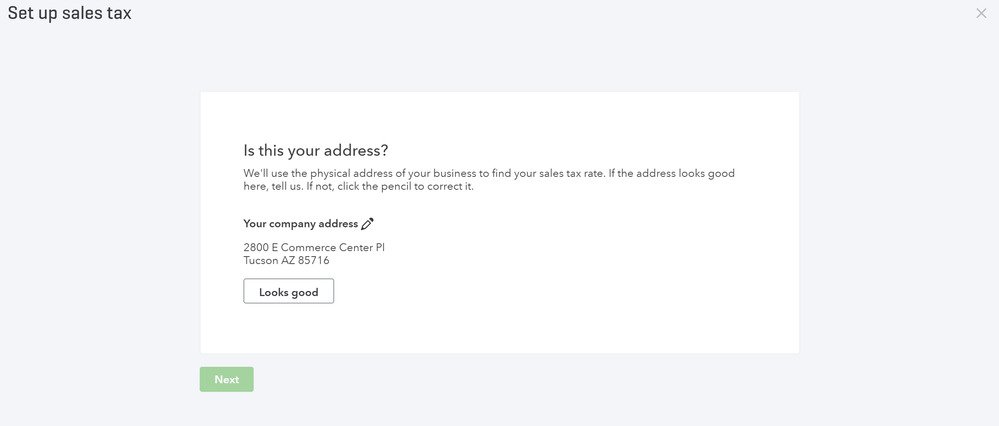This screenshot has width=999, height=426.
Task: Click the pencil icon to edit address
Action: point(367,224)
